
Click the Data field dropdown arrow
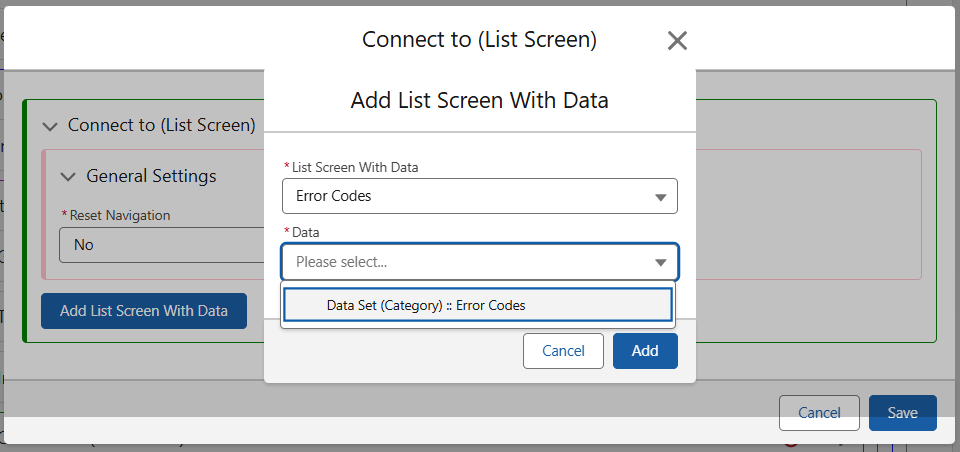(x=660, y=263)
